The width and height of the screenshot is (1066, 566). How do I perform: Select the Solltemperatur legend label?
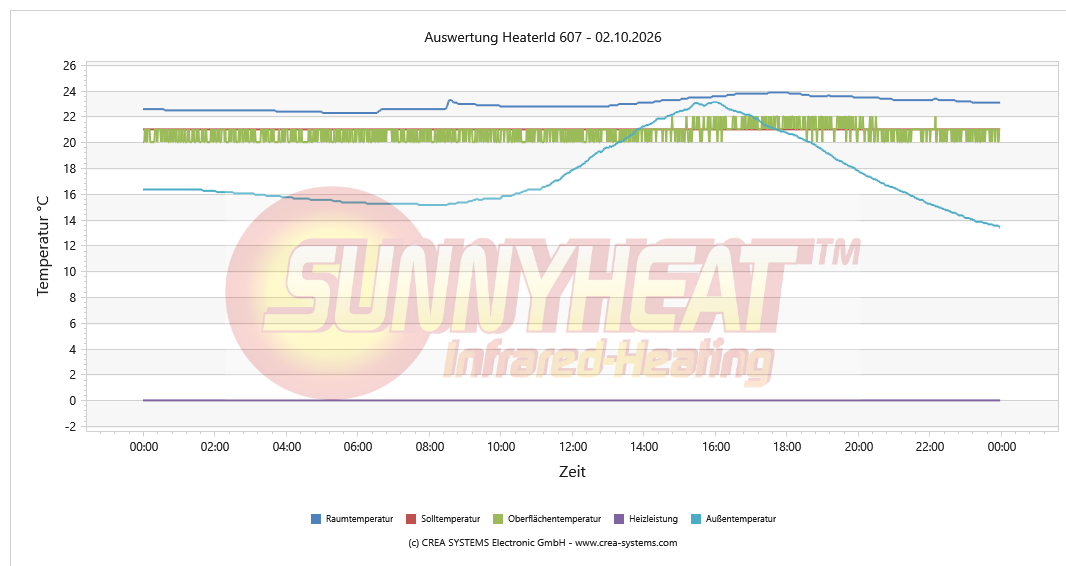451,519
